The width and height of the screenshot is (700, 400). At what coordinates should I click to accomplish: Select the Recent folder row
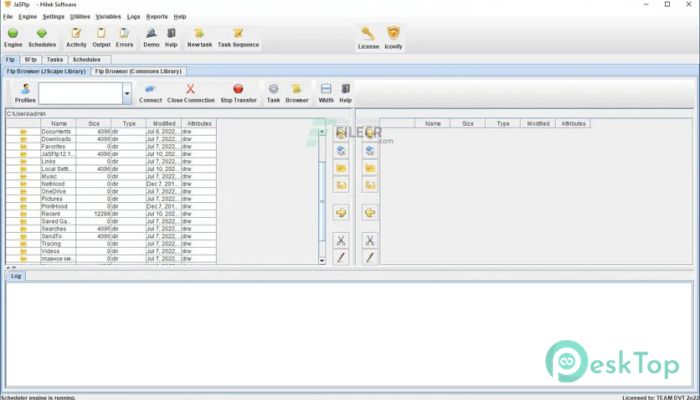(111, 214)
